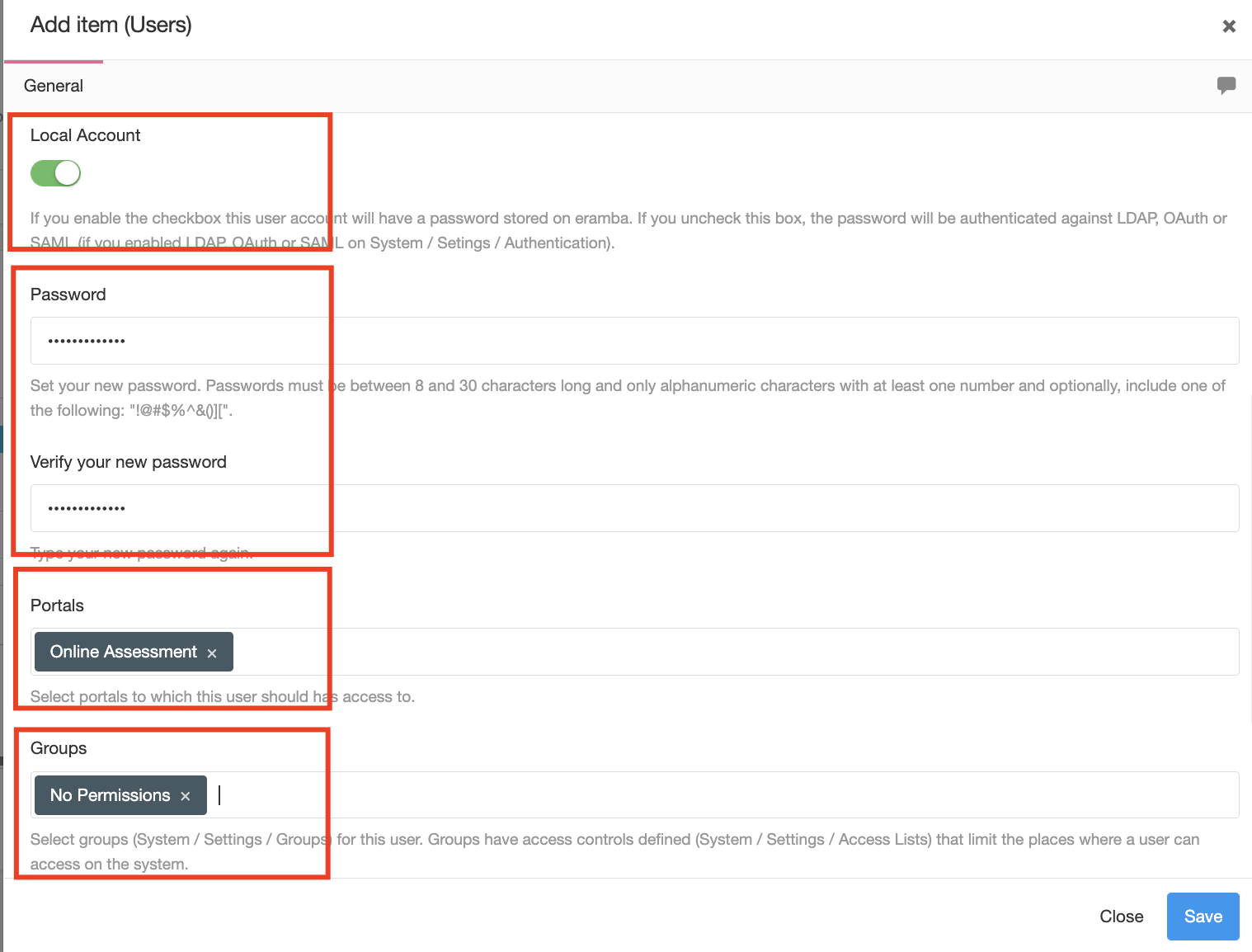Viewport: 1252px width, 952px height.
Task: Click the pink active tab indicator
Action: pos(54,60)
